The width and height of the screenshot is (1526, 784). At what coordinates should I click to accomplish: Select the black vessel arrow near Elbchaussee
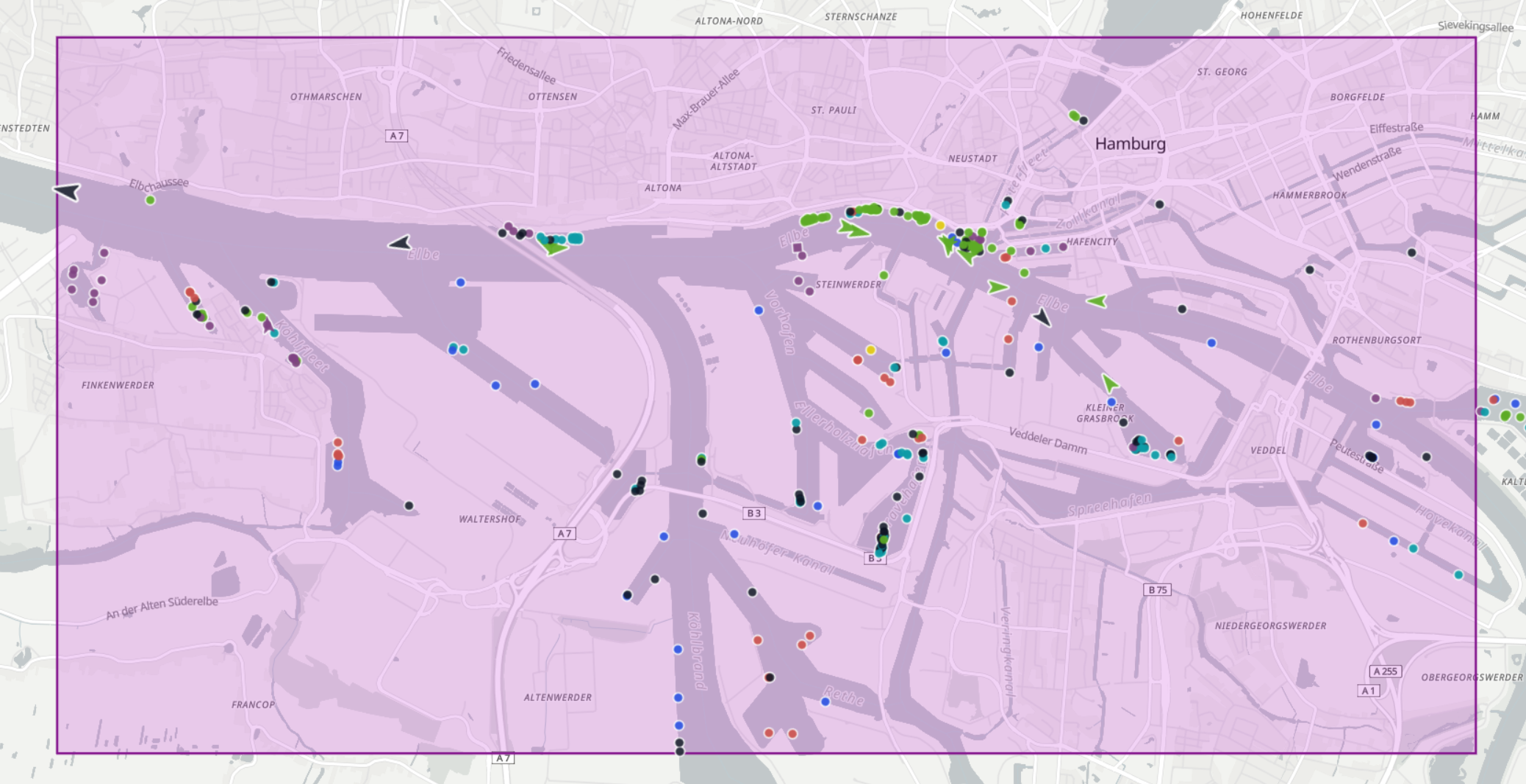click(x=67, y=192)
